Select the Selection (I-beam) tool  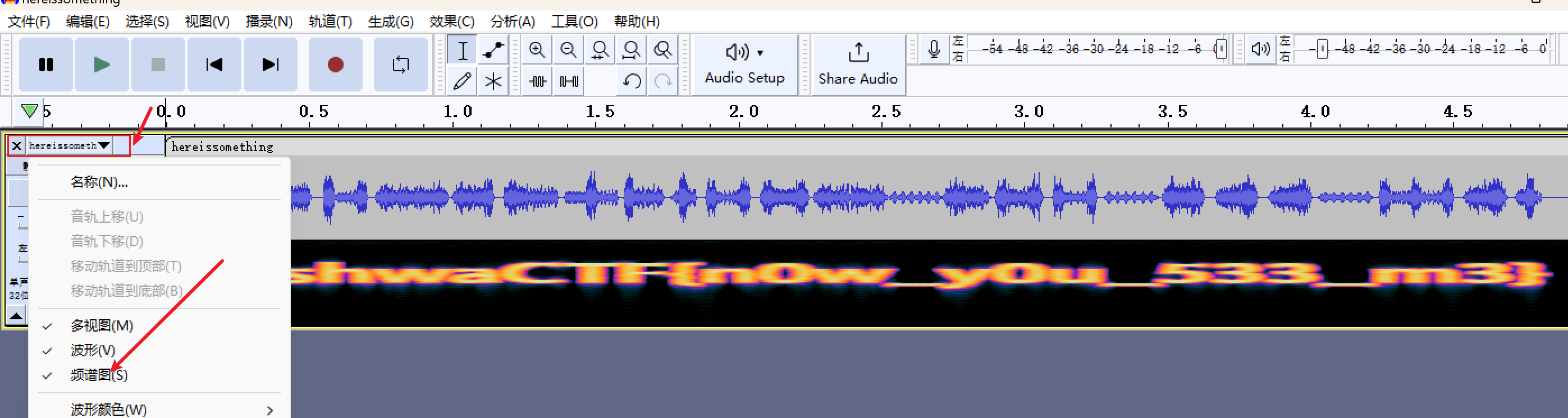(463, 50)
